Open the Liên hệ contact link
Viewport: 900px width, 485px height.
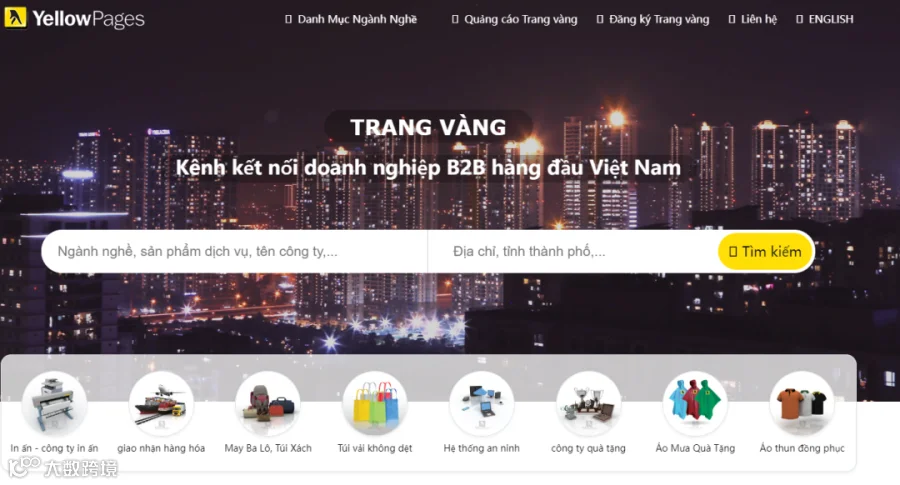point(752,20)
